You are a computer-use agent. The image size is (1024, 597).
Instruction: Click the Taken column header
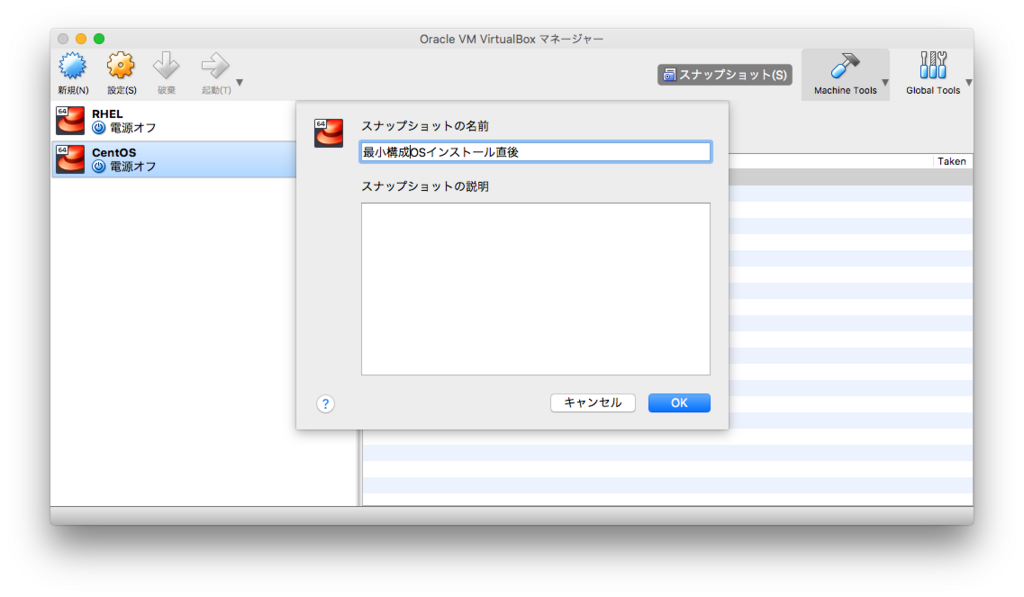(x=951, y=161)
